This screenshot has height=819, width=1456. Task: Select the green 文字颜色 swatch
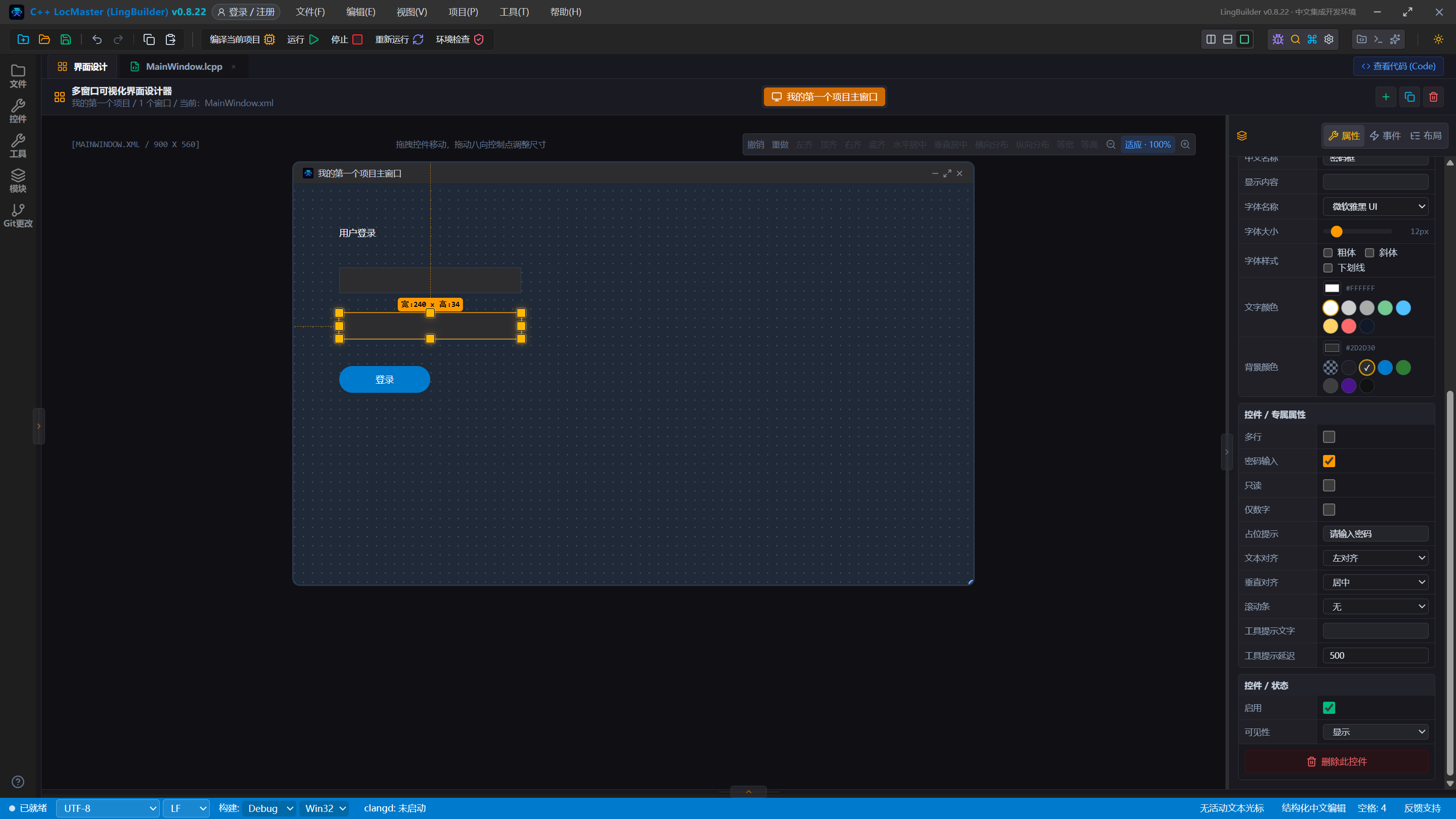[1385, 308]
